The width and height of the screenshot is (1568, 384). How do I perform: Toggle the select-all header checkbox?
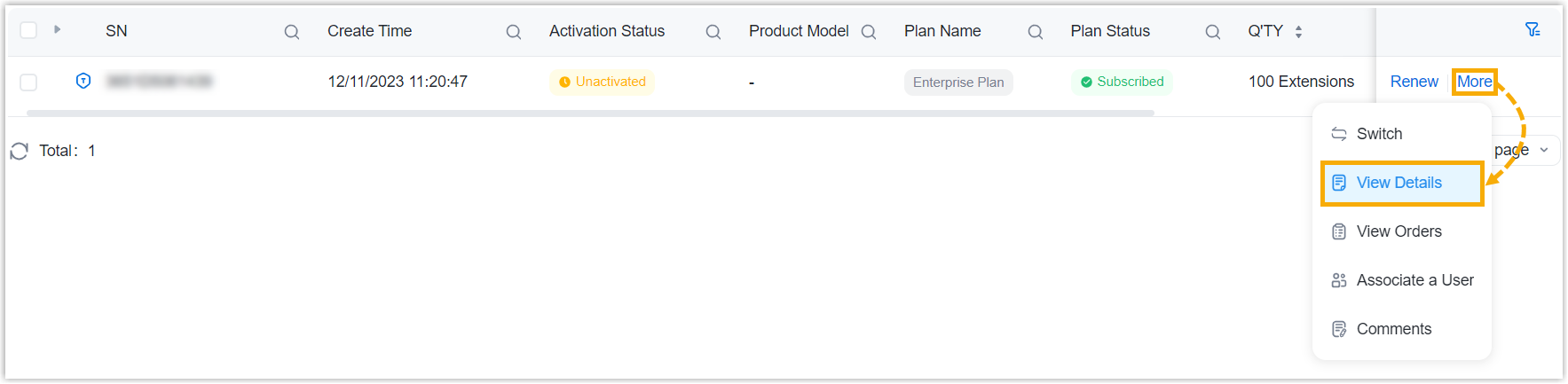click(28, 31)
